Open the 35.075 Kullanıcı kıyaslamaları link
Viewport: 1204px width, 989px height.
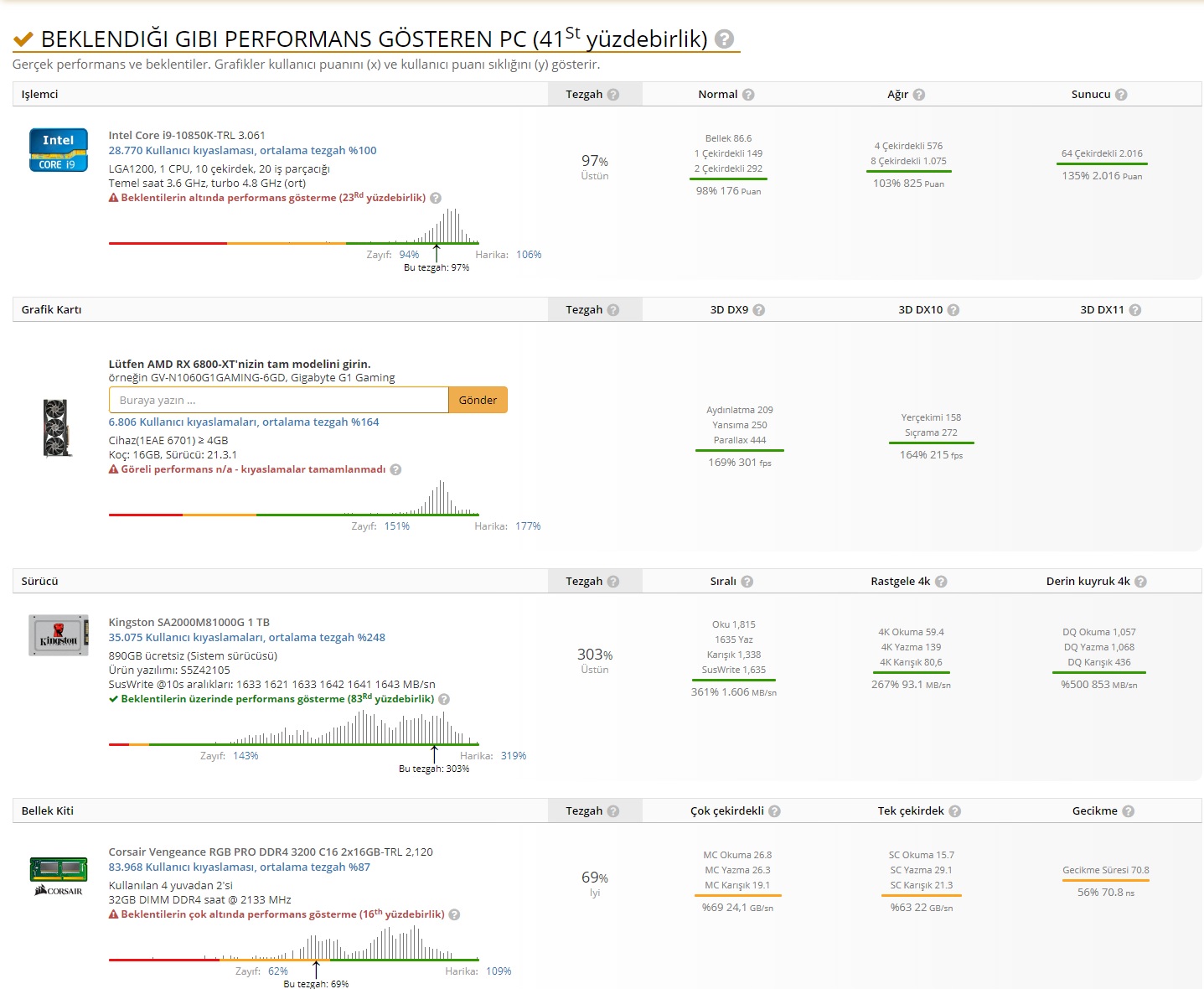[x=247, y=638]
